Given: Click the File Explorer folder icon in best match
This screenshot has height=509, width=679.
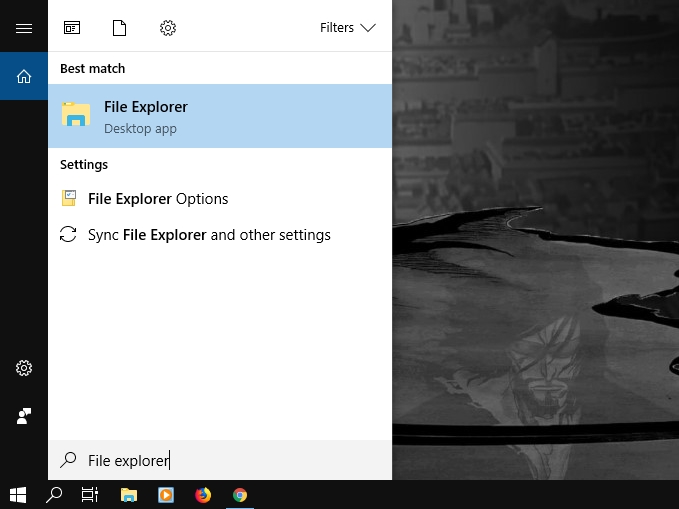Looking at the screenshot, I should tap(76, 114).
